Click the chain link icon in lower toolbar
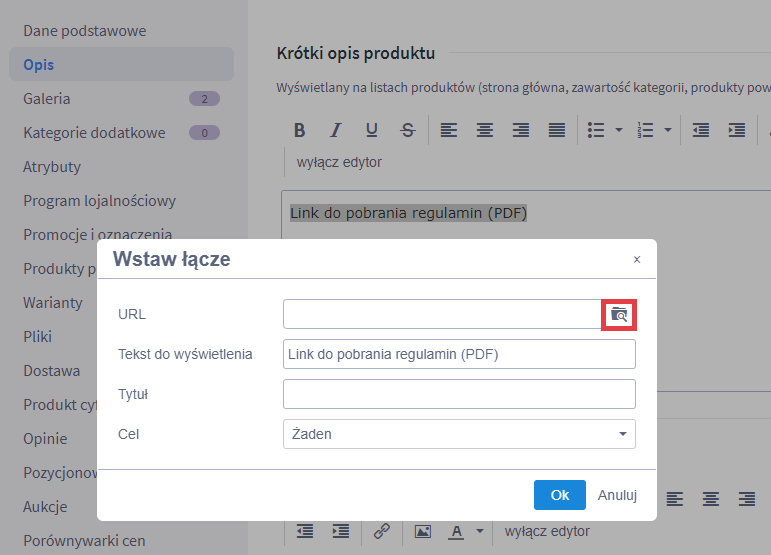This screenshot has width=771, height=555. 381,531
